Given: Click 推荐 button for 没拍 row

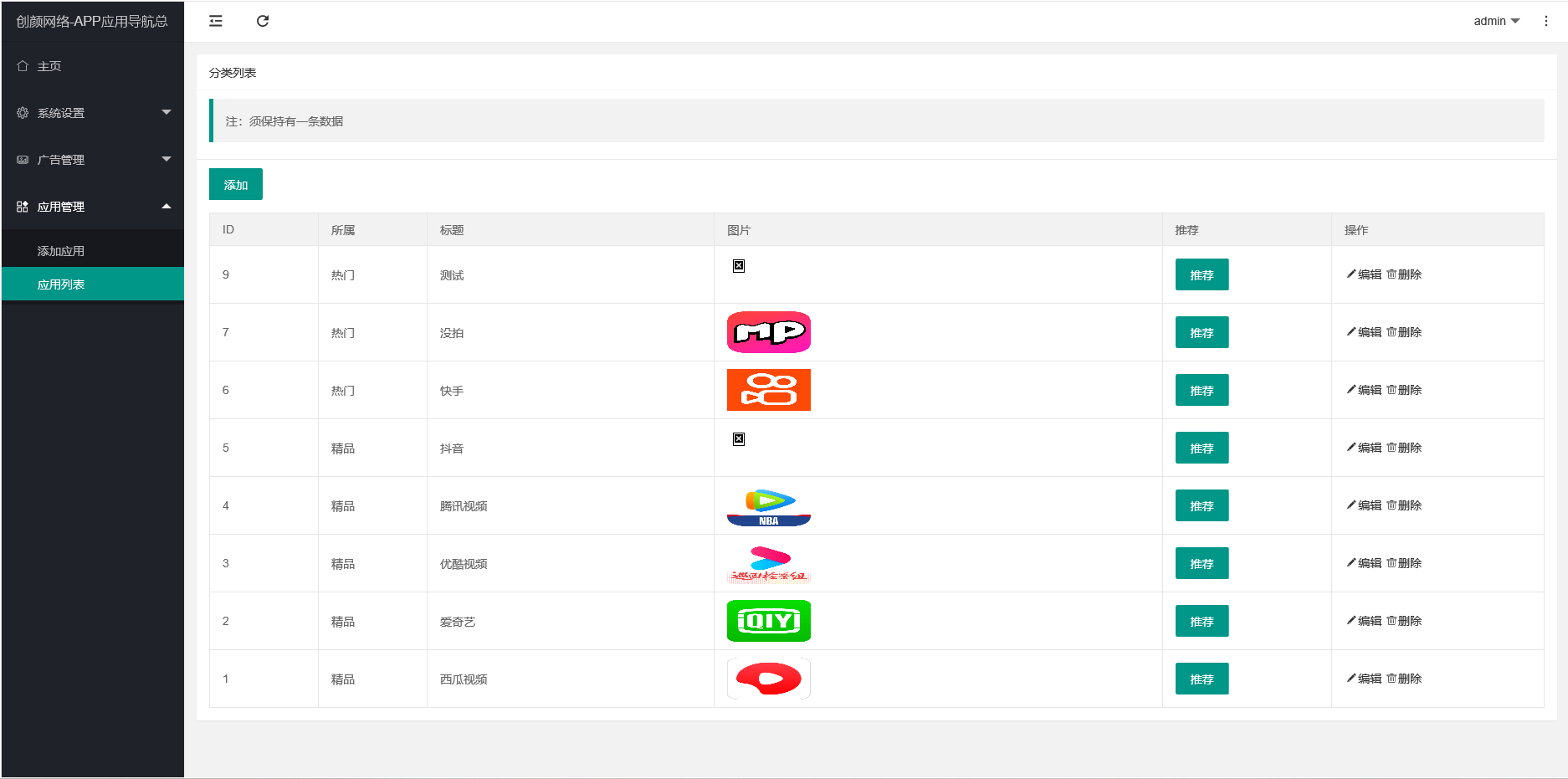Looking at the screenshot, I should pos(1202,332).
